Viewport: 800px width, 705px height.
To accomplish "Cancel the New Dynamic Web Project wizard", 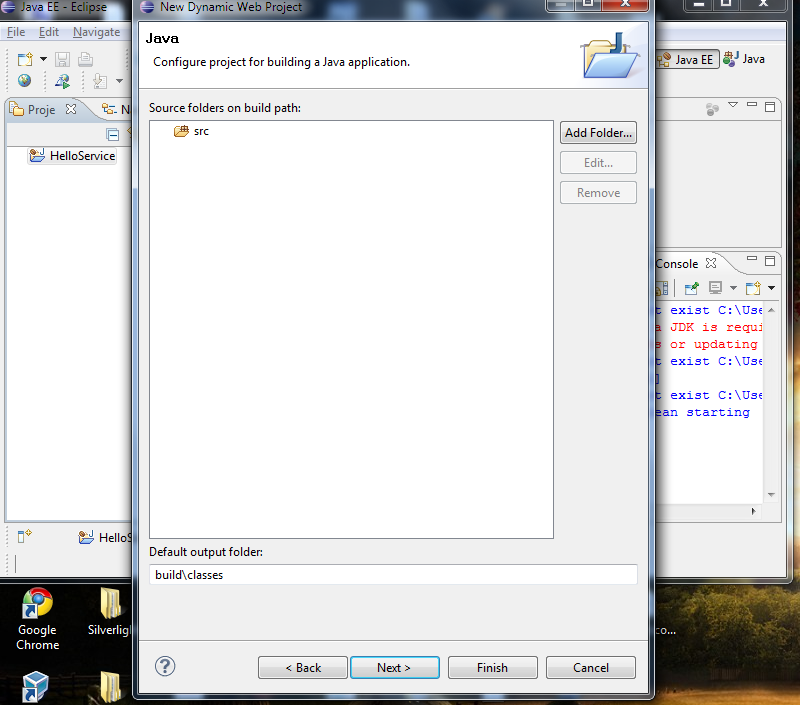I will point(591,668).
